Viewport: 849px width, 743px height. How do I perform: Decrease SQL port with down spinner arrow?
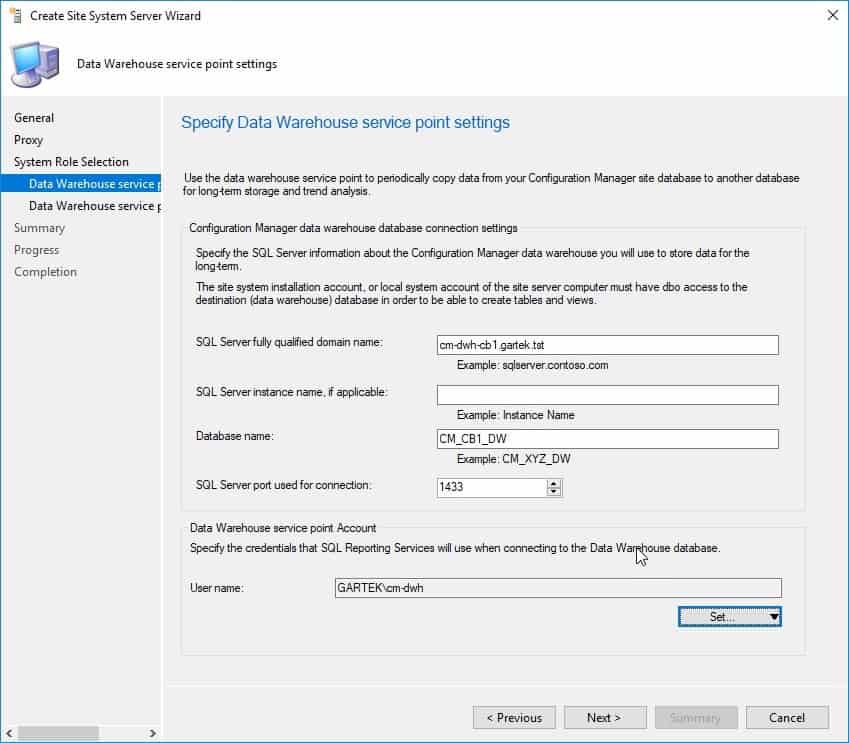[554, 493]
